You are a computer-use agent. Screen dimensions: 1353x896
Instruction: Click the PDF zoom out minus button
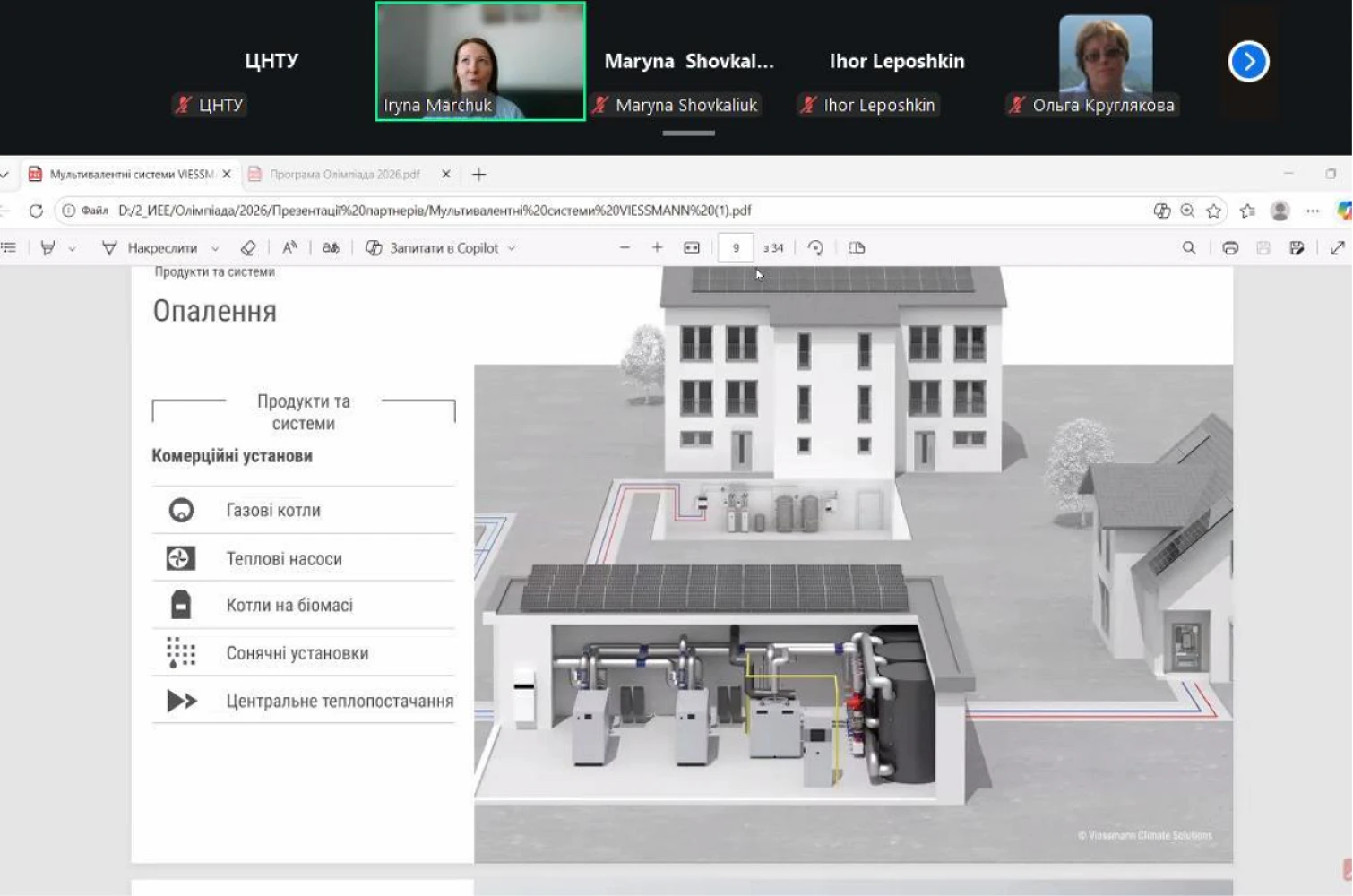tap(625, 248)
